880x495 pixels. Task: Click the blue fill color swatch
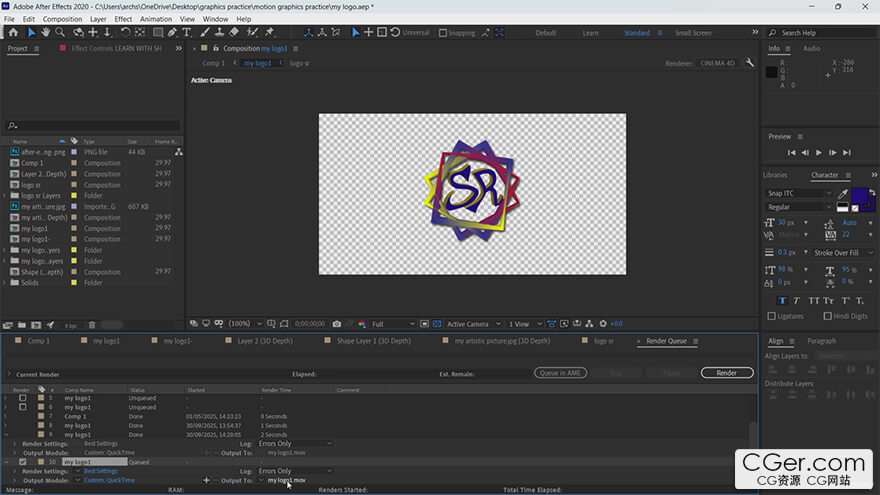tap(858, 195)
